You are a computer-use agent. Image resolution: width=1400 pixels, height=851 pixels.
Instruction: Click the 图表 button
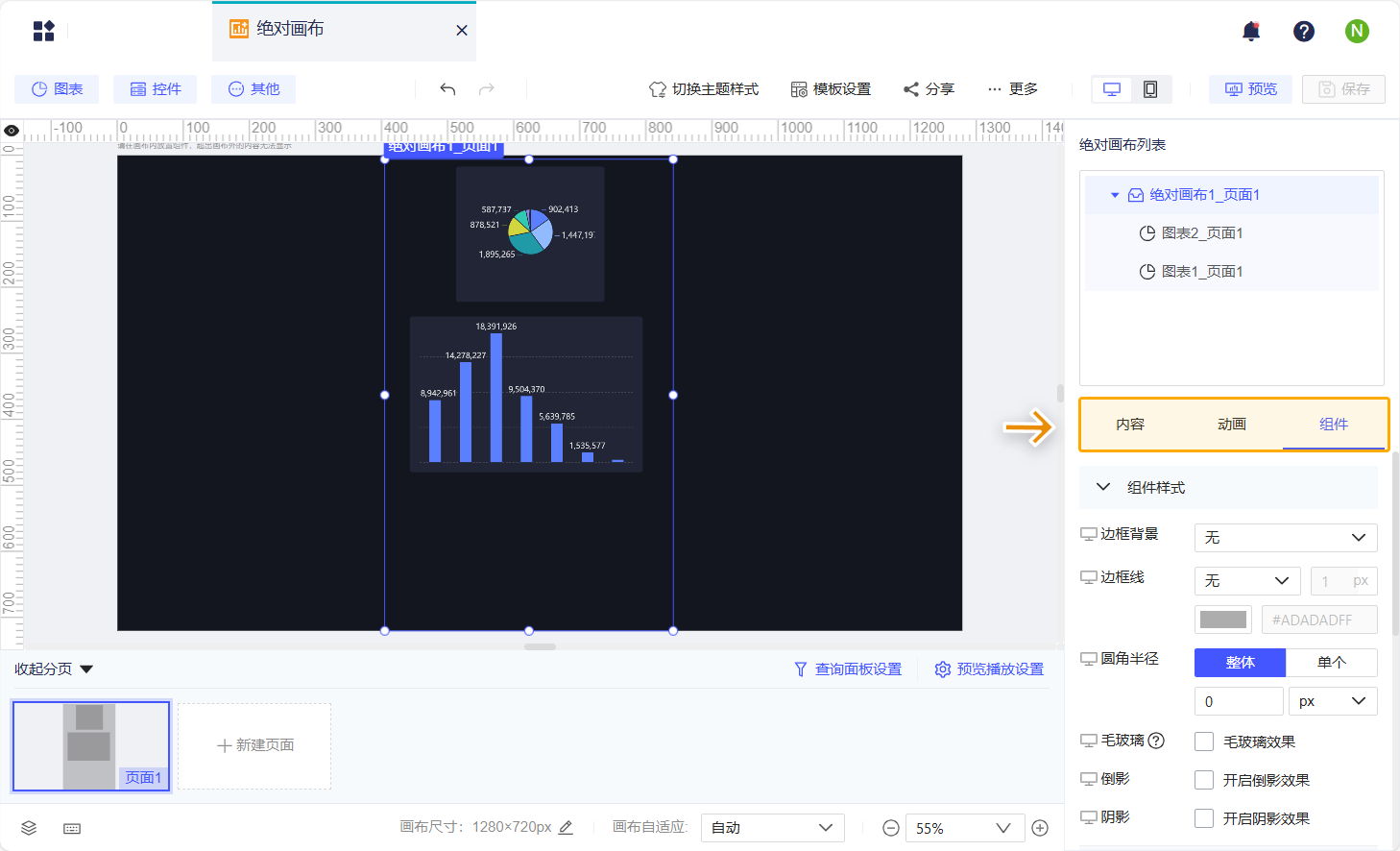click(x=57, y=89)
